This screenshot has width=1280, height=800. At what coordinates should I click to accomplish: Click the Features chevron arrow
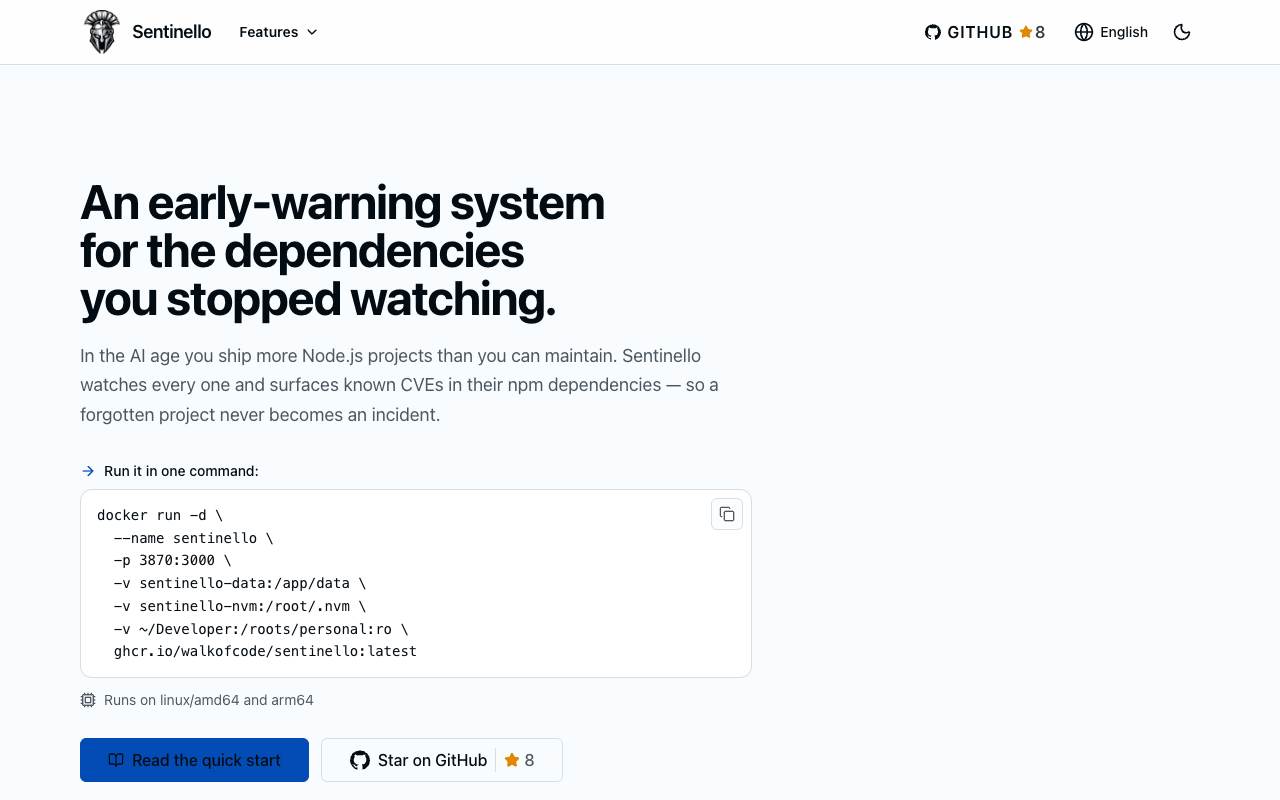coord(312,32)
